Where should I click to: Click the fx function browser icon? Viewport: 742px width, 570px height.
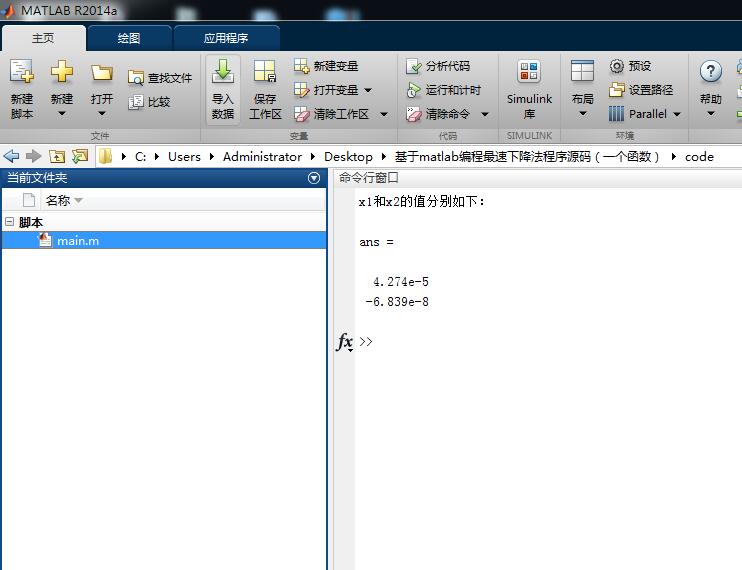344,341
